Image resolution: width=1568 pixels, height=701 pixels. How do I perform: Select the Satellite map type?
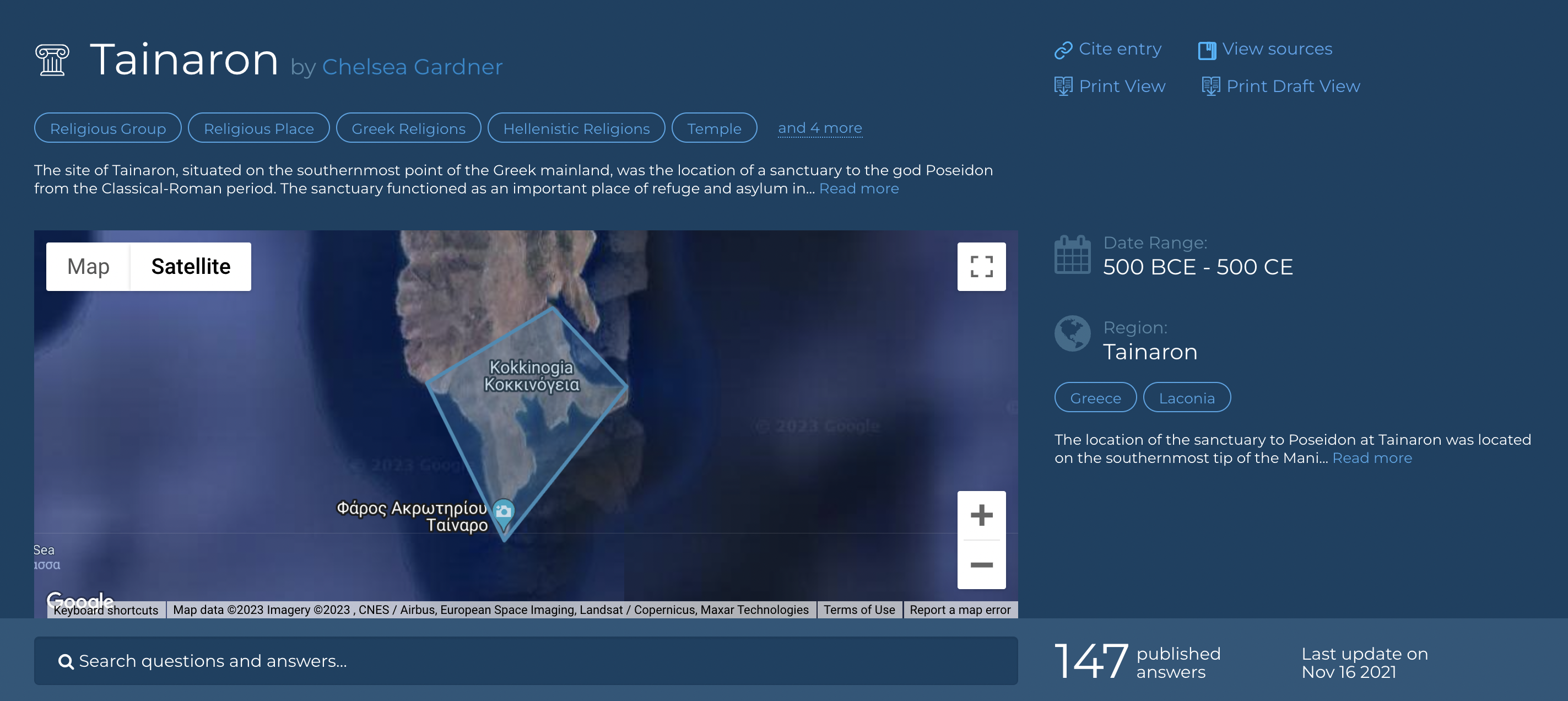(191, 267)
